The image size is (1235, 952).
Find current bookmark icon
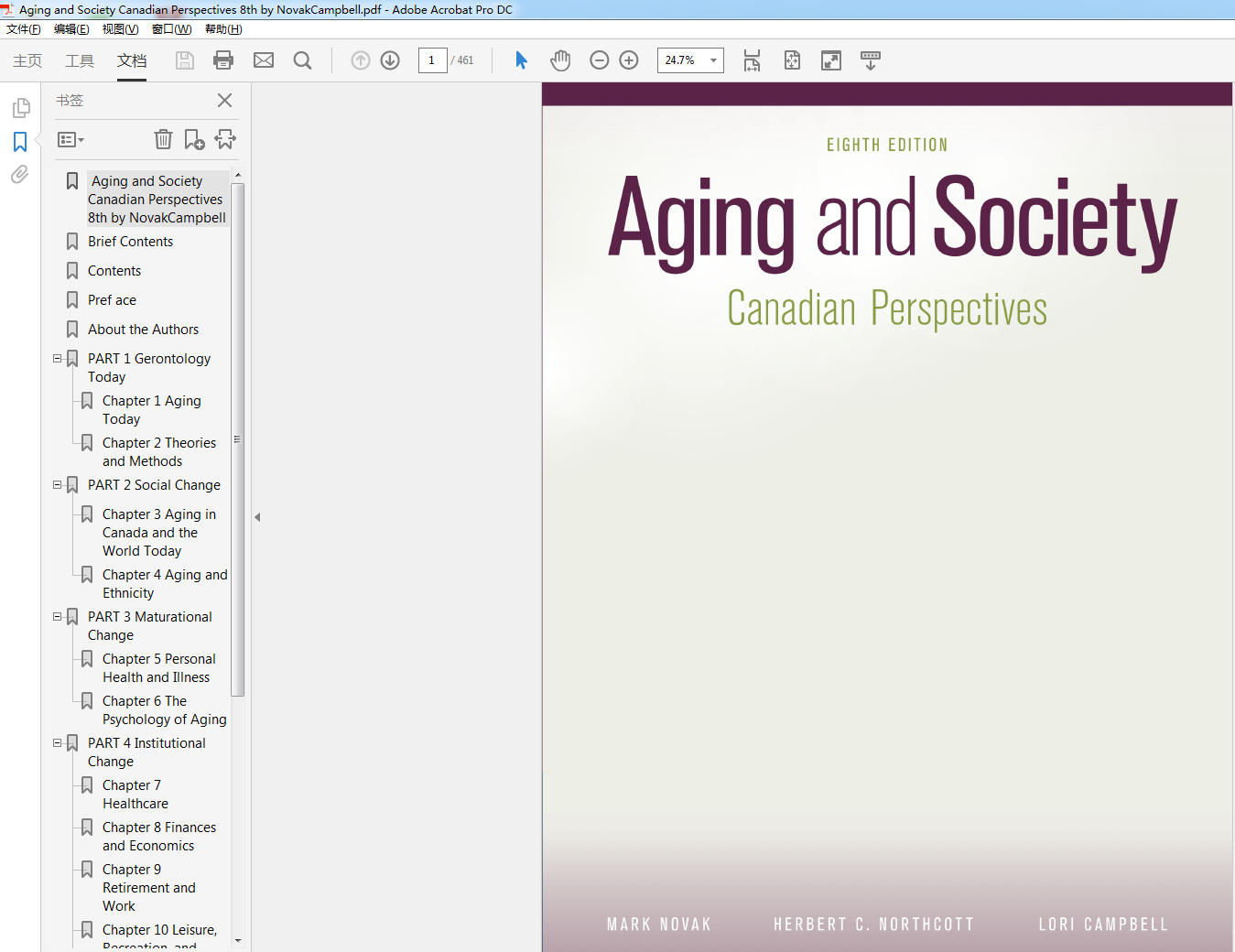click(225, 139)
